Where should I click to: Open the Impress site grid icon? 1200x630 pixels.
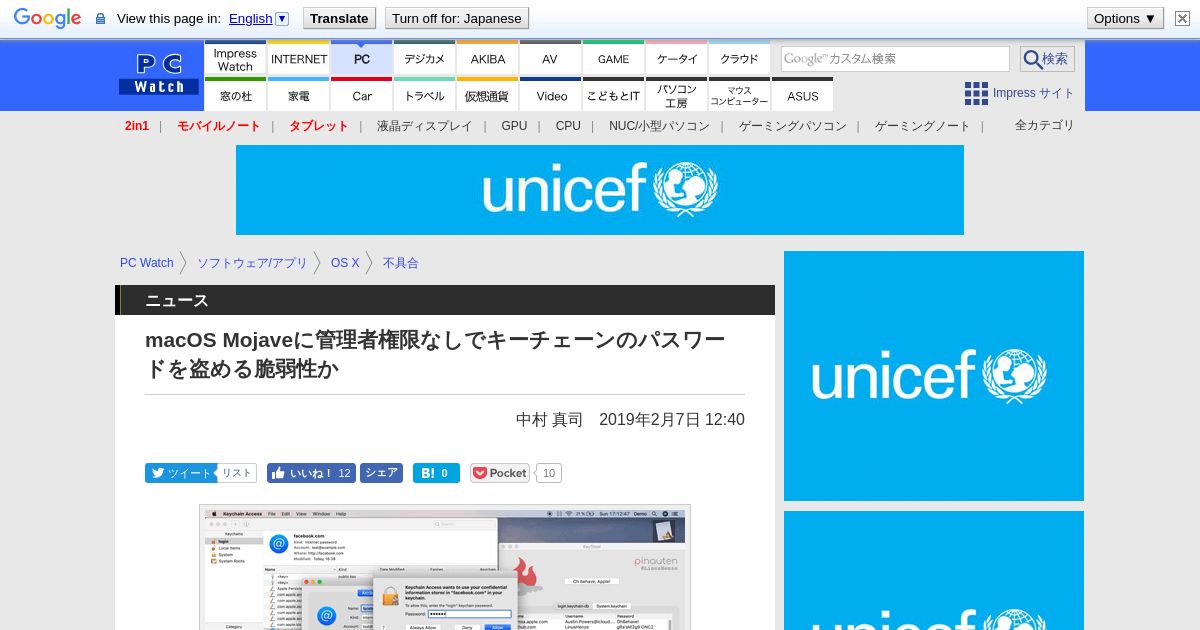(x=976, y=93)
